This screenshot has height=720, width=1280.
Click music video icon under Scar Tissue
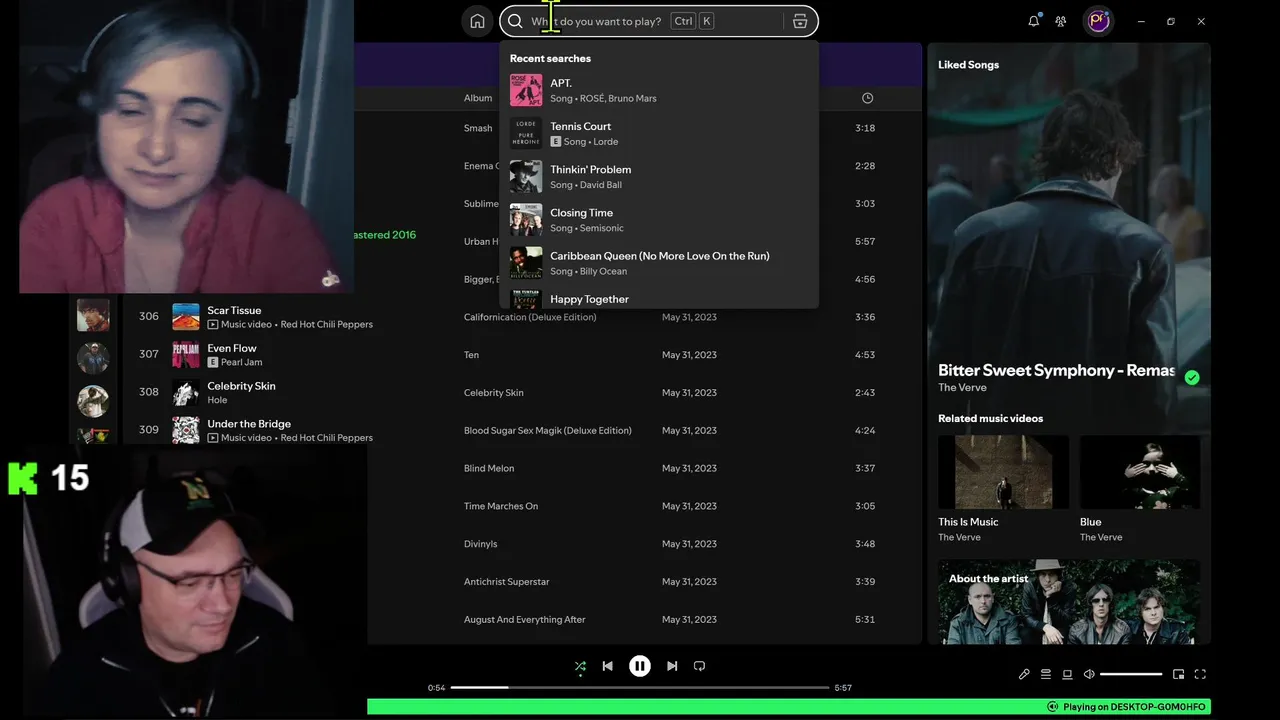point(213,325)
